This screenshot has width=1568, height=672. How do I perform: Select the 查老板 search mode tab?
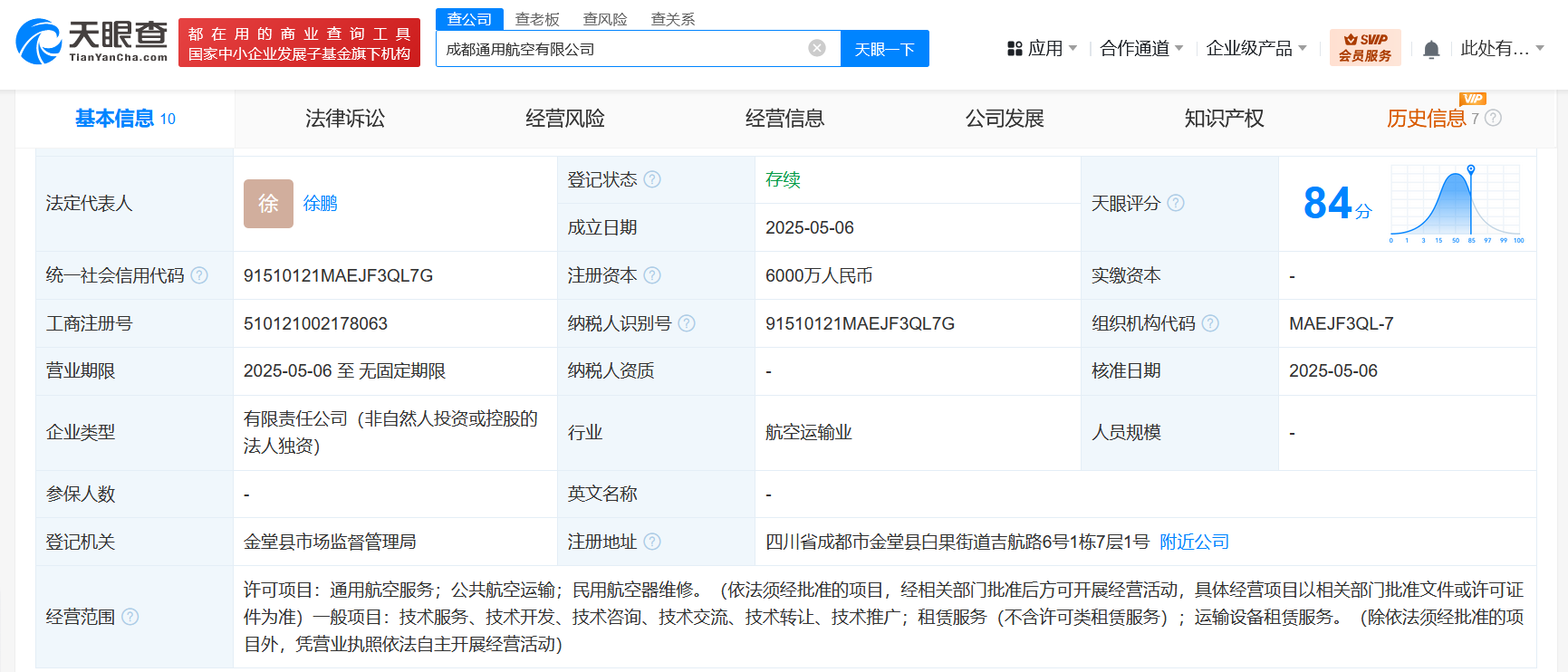537,19
